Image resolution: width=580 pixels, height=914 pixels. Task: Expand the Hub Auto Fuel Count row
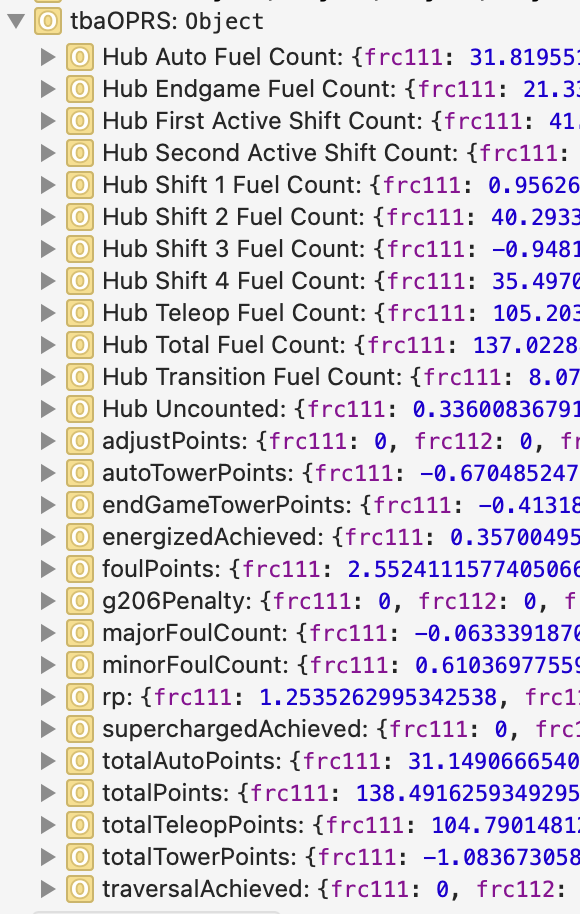tap(48, 57)
